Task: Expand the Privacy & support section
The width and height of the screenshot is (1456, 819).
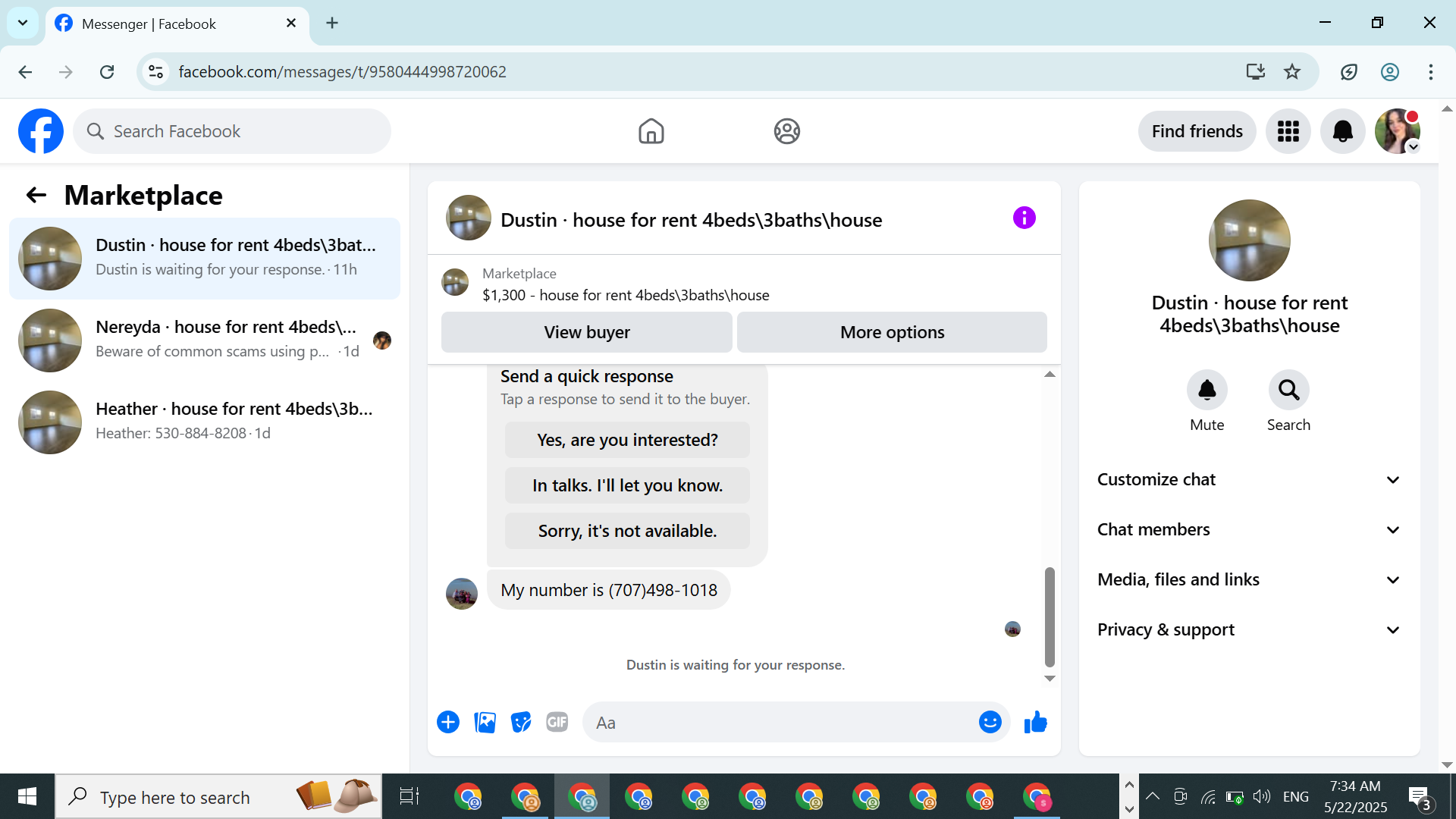Action: [1250, 629]
